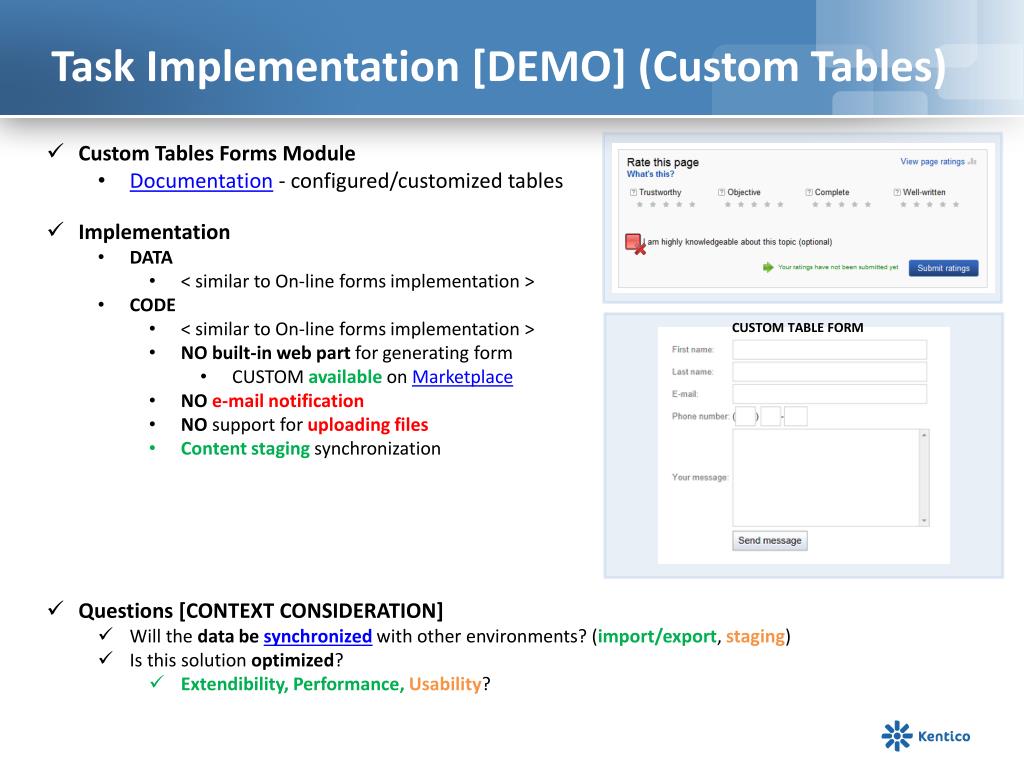
Task: Click Extendibility, Performance, Usability text
Action: pyautogui.click(x=336, y=684)
